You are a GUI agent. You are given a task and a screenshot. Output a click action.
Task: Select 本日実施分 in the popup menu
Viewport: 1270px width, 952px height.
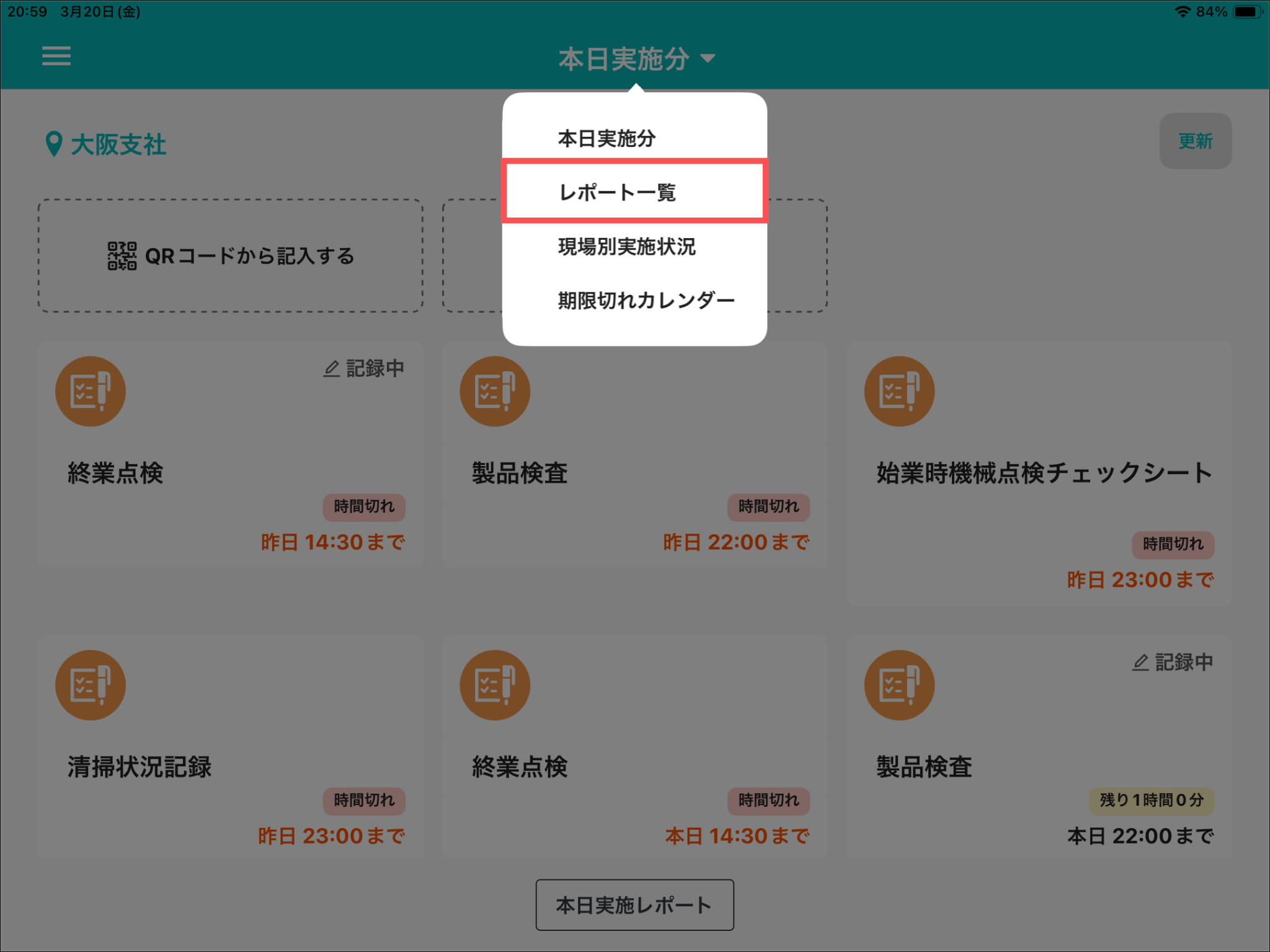pos(606,138)
